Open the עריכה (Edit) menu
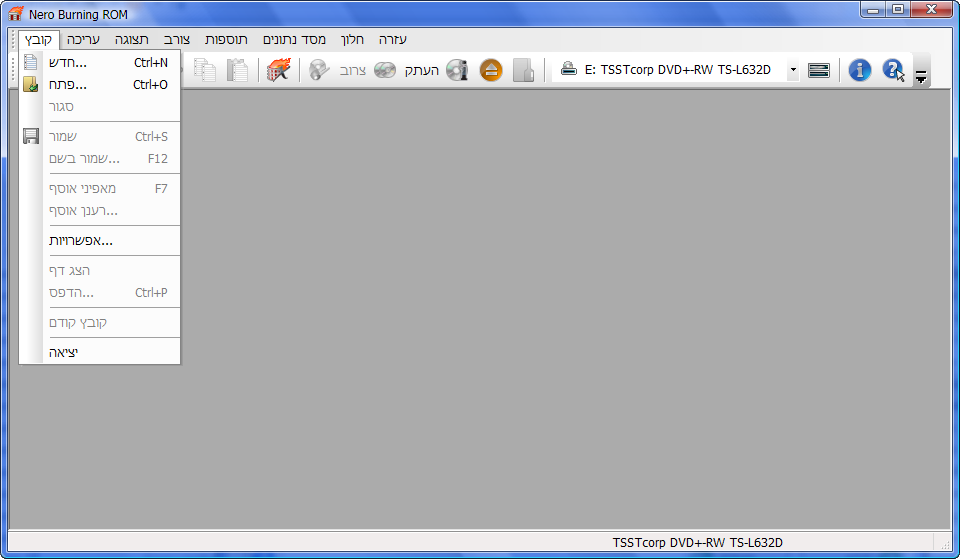This screenshot has height=559, width=960. (x=83, y=39)
